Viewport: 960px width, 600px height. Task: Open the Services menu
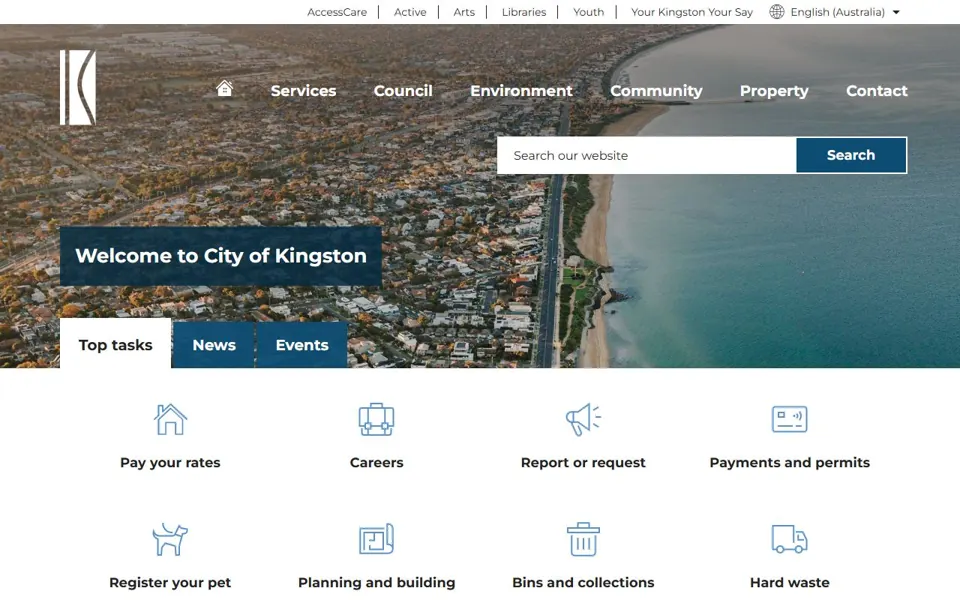coord(303,91)
